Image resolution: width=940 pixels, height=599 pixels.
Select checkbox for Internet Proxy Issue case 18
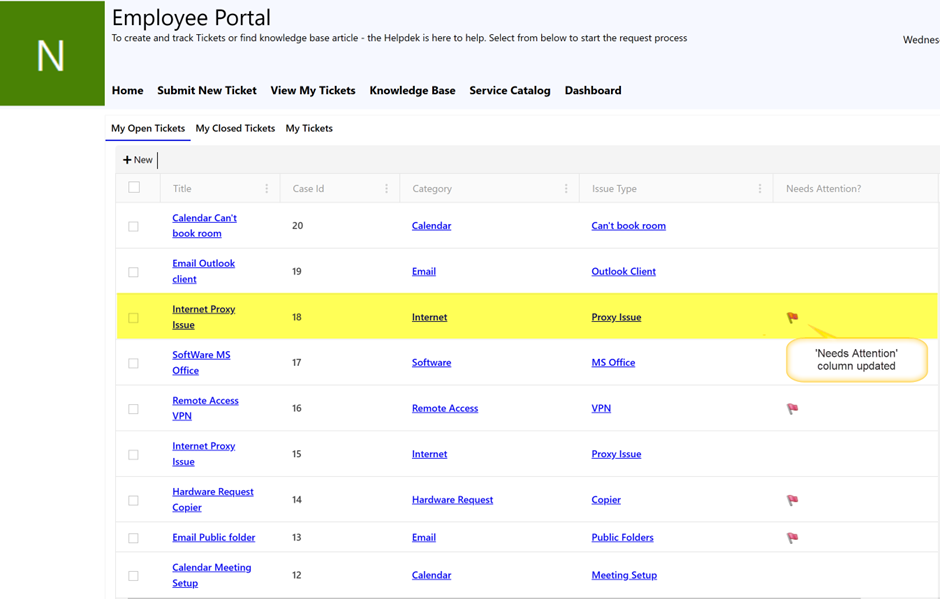(x=134, y=318)
